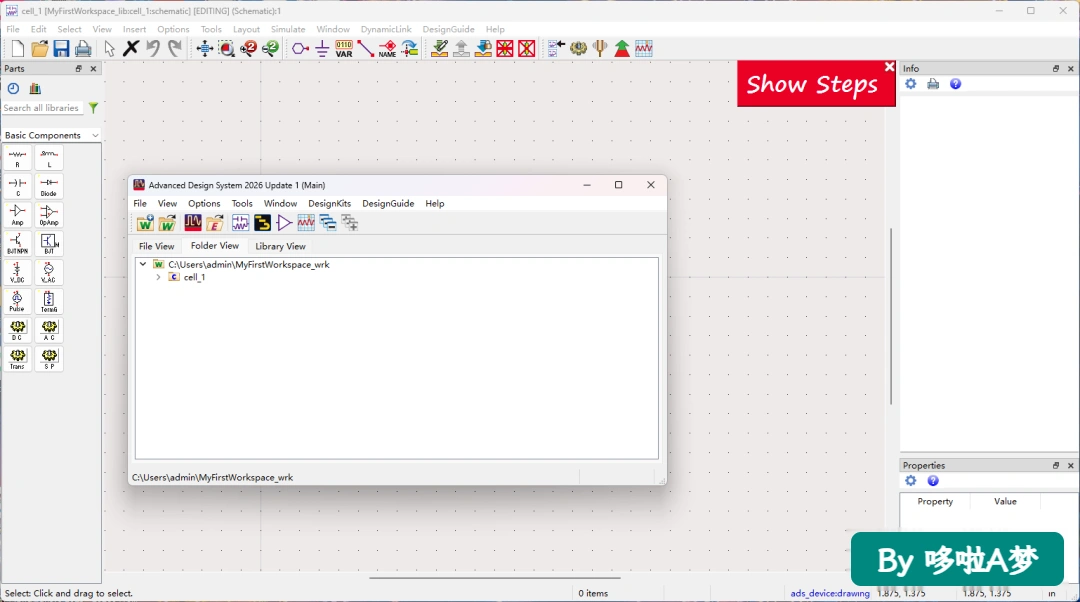Add S P simulation controller from palette
Screen dimensions: 1080x602
point(49,359)
